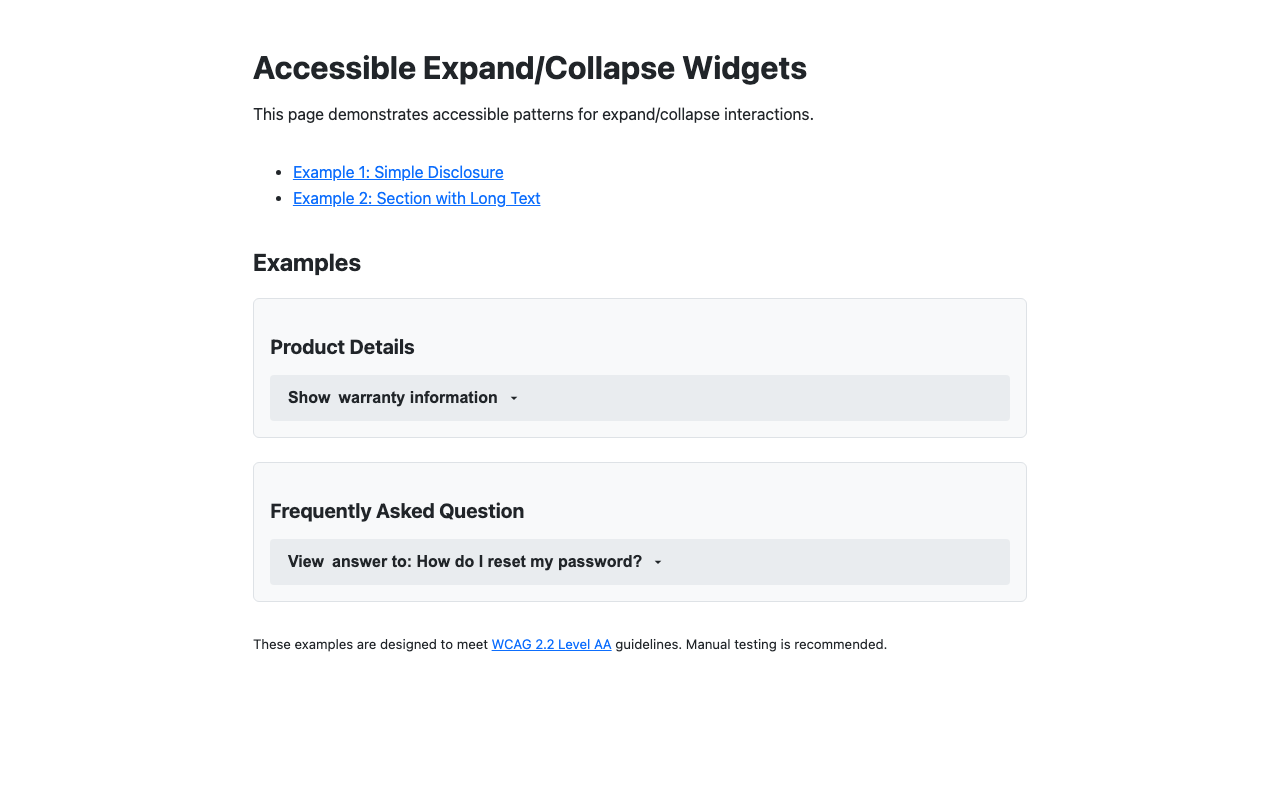Toggle the 'Show warranty information' control
The image size is (1280, 800).
pyautogui.click(x=639, y=398)
